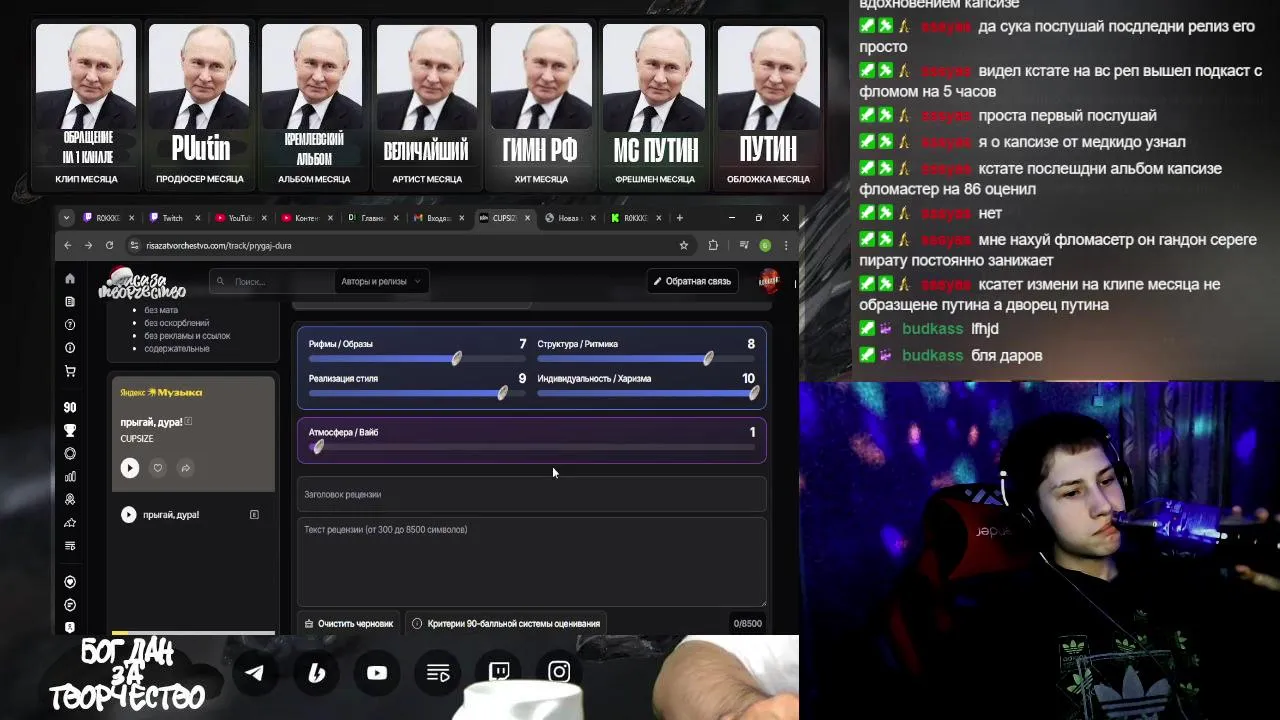The height and width of the screenshot is (720, 1280).
Task: Open the document page icon in sidebar
Action: click(x=70, y=301)
